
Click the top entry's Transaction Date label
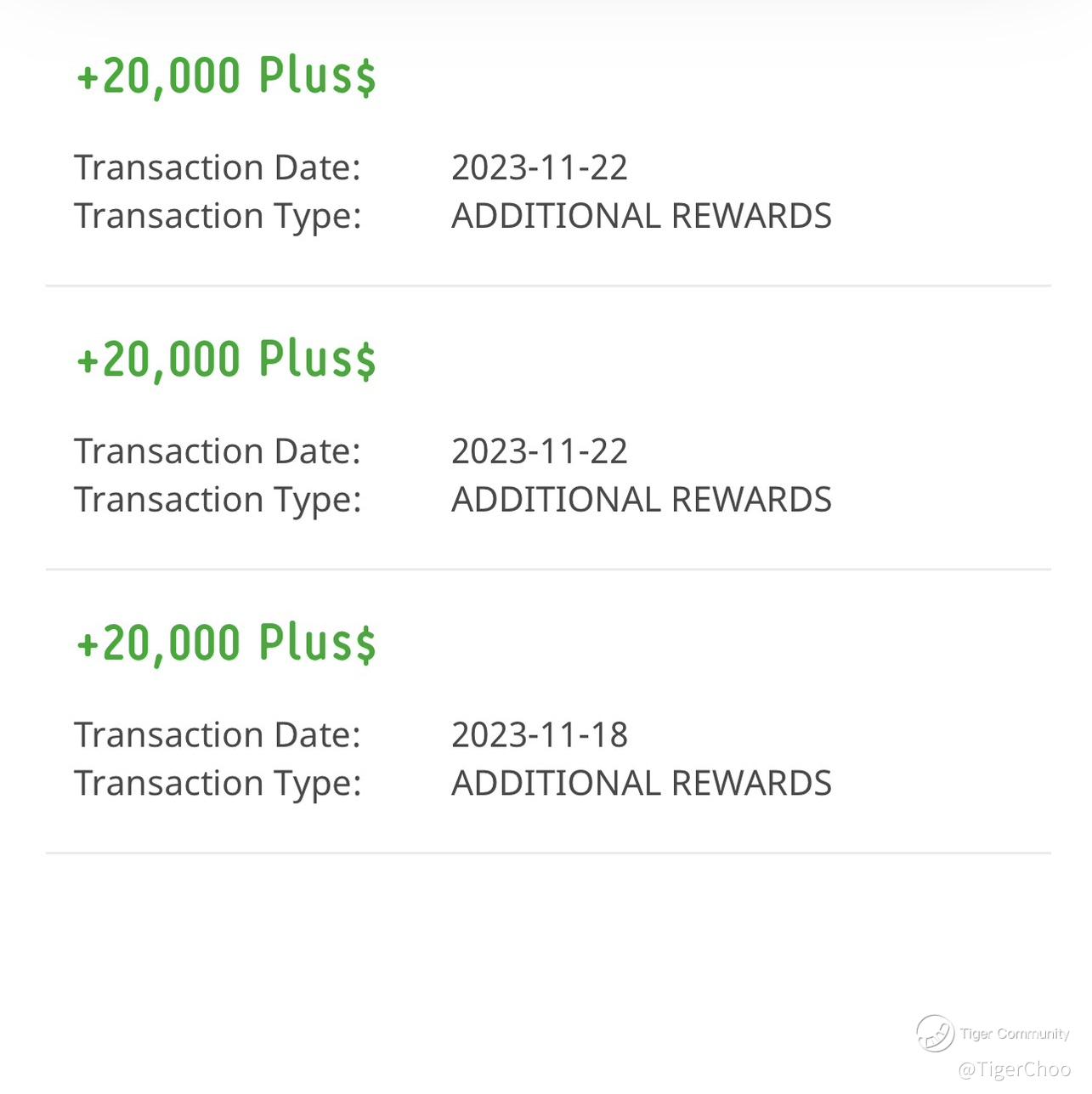218,167
